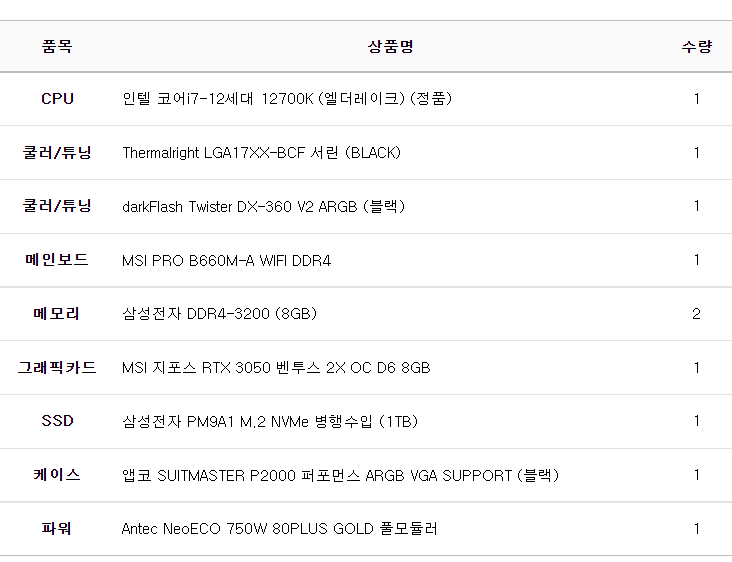Click the Intel Core i7-12700K product name

pyautogui.click(x=287, y=99)
